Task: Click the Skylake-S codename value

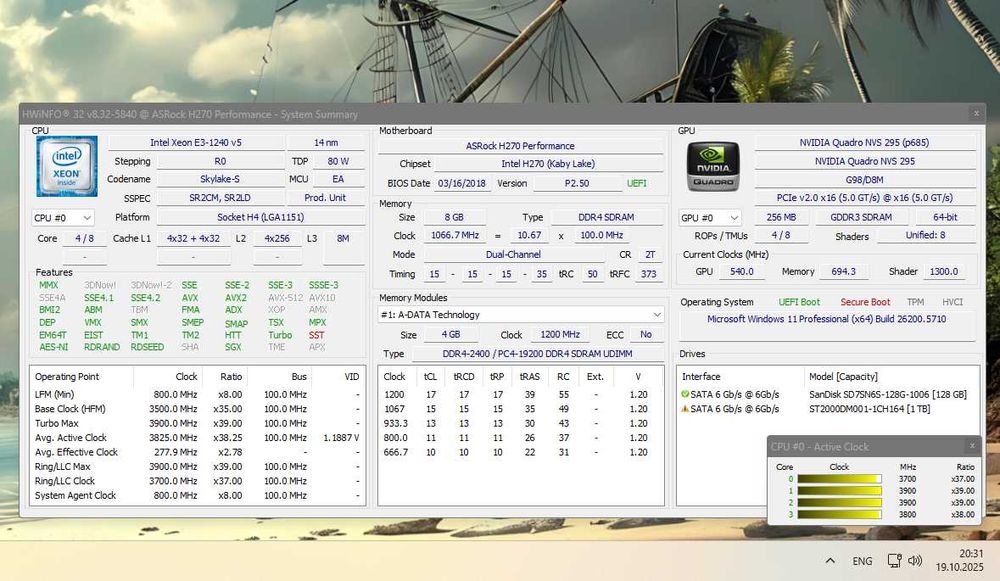Action: coord(220,179)
